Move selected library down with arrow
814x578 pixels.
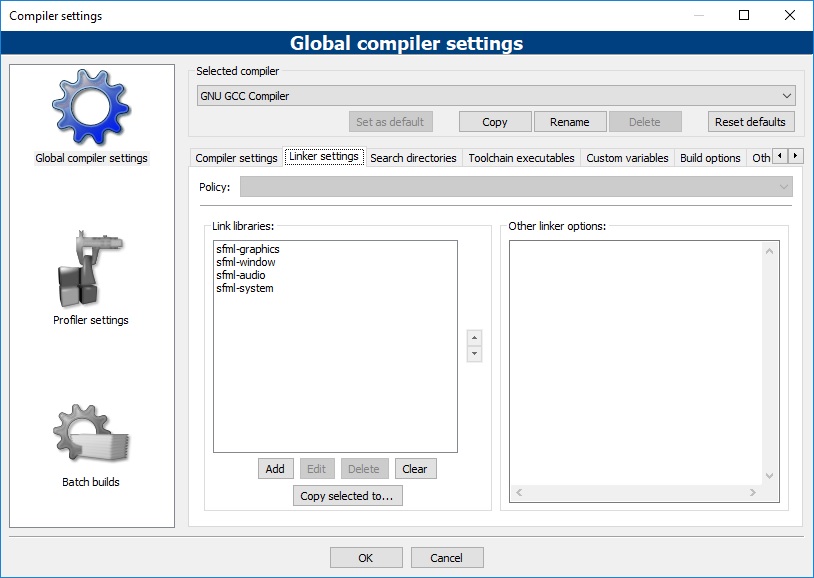(474, 354)
